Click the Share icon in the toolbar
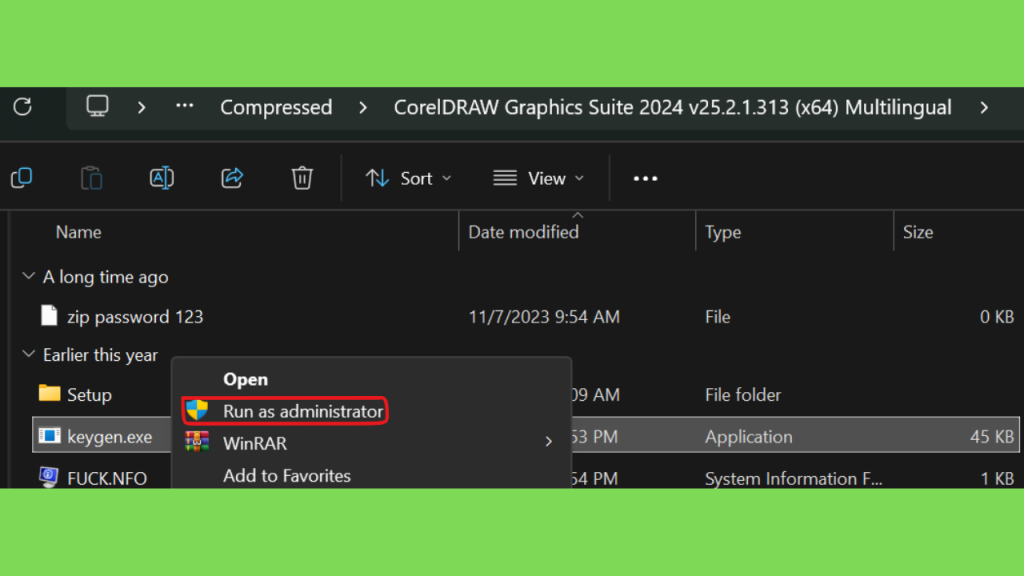The height and width of the screenshot is (576, 1024). pyautogui.click(x=232, y=178)
